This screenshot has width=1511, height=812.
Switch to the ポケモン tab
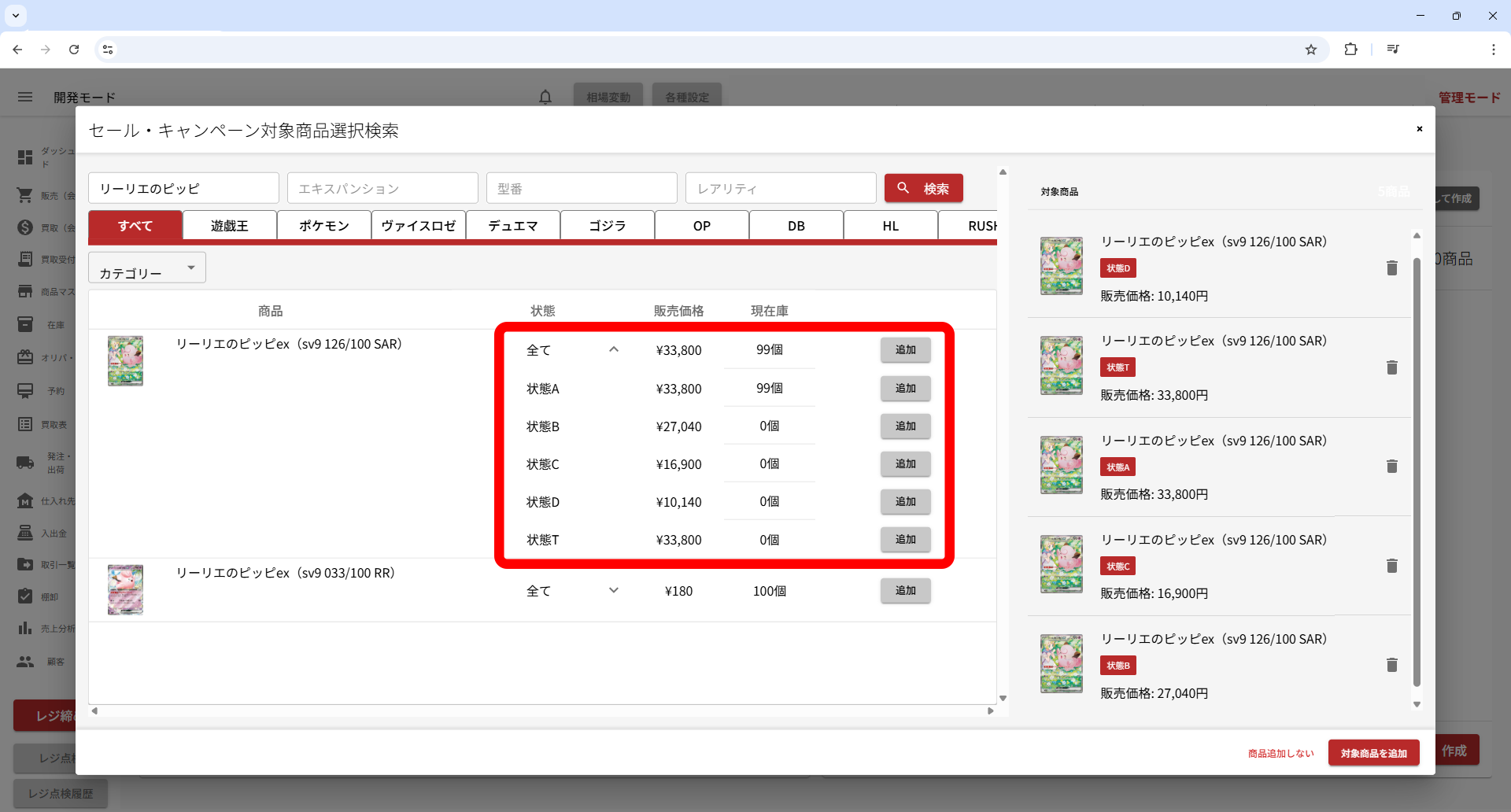tap(323, 226)
